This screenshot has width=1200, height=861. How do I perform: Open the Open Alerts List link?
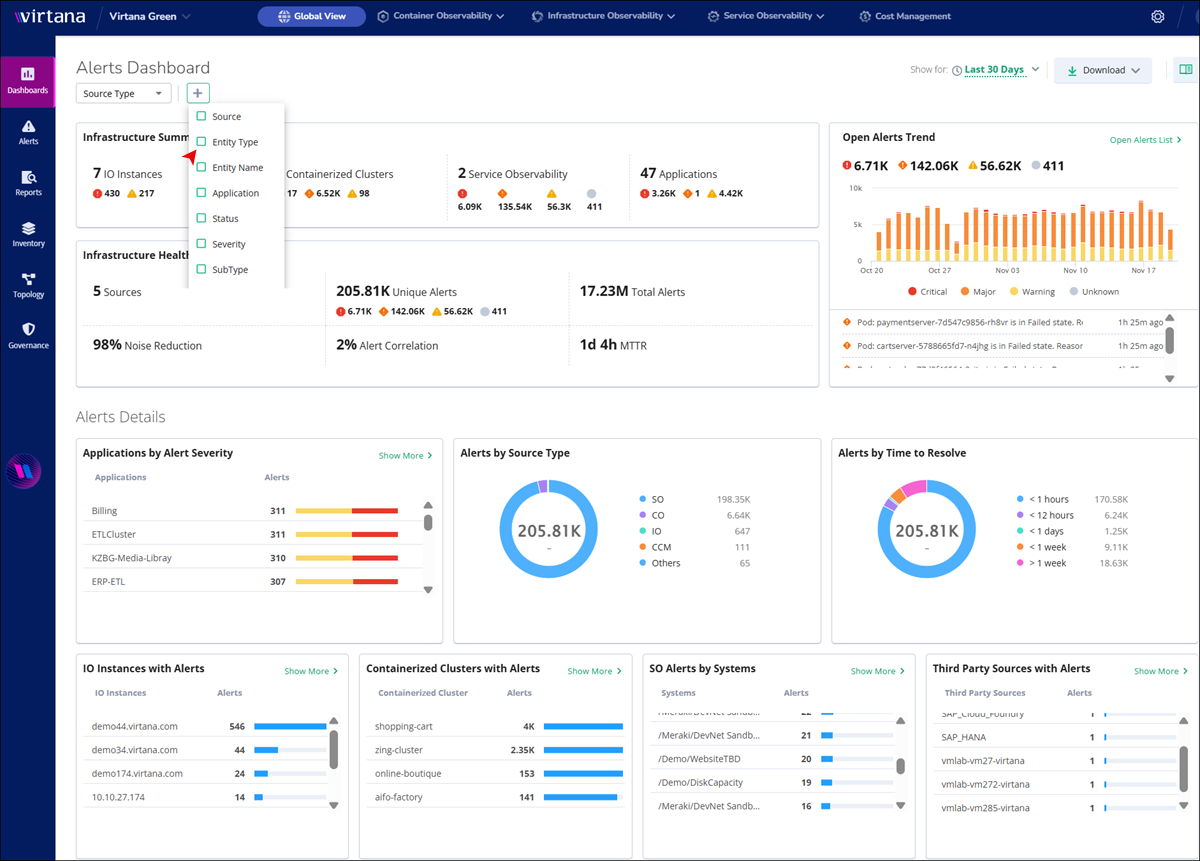(1145, 140)
